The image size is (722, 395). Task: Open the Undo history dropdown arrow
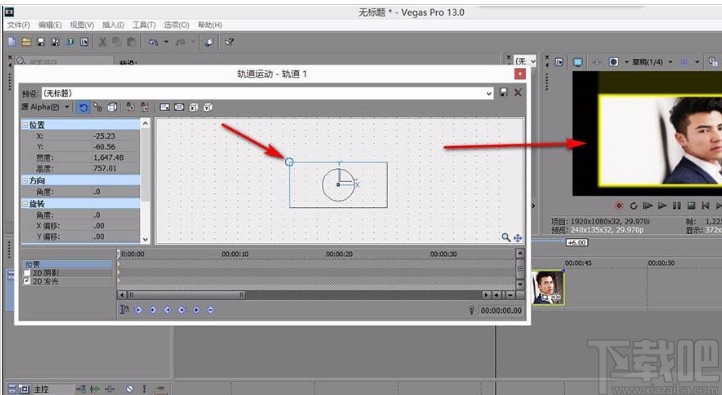click(x=166, y=42)
